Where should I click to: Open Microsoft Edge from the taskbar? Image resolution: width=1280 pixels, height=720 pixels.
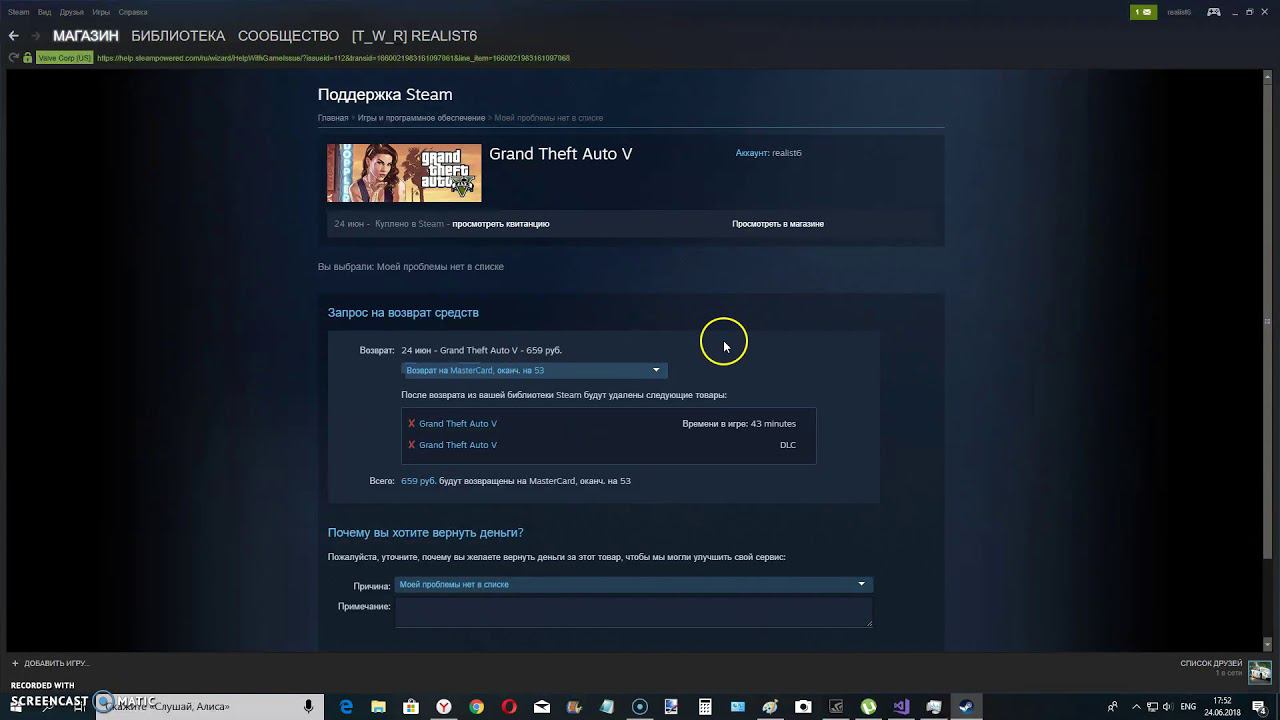tap(346, 706)
